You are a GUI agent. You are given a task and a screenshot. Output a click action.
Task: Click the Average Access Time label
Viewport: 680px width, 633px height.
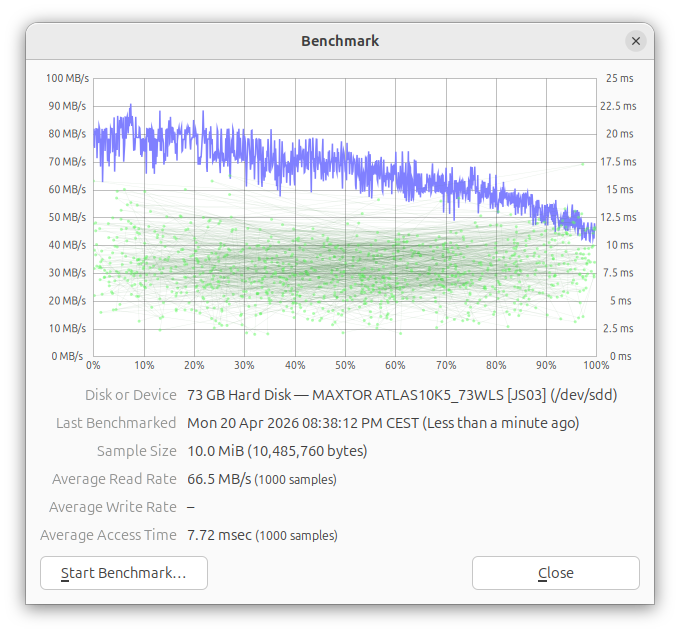tap(108, 535)
